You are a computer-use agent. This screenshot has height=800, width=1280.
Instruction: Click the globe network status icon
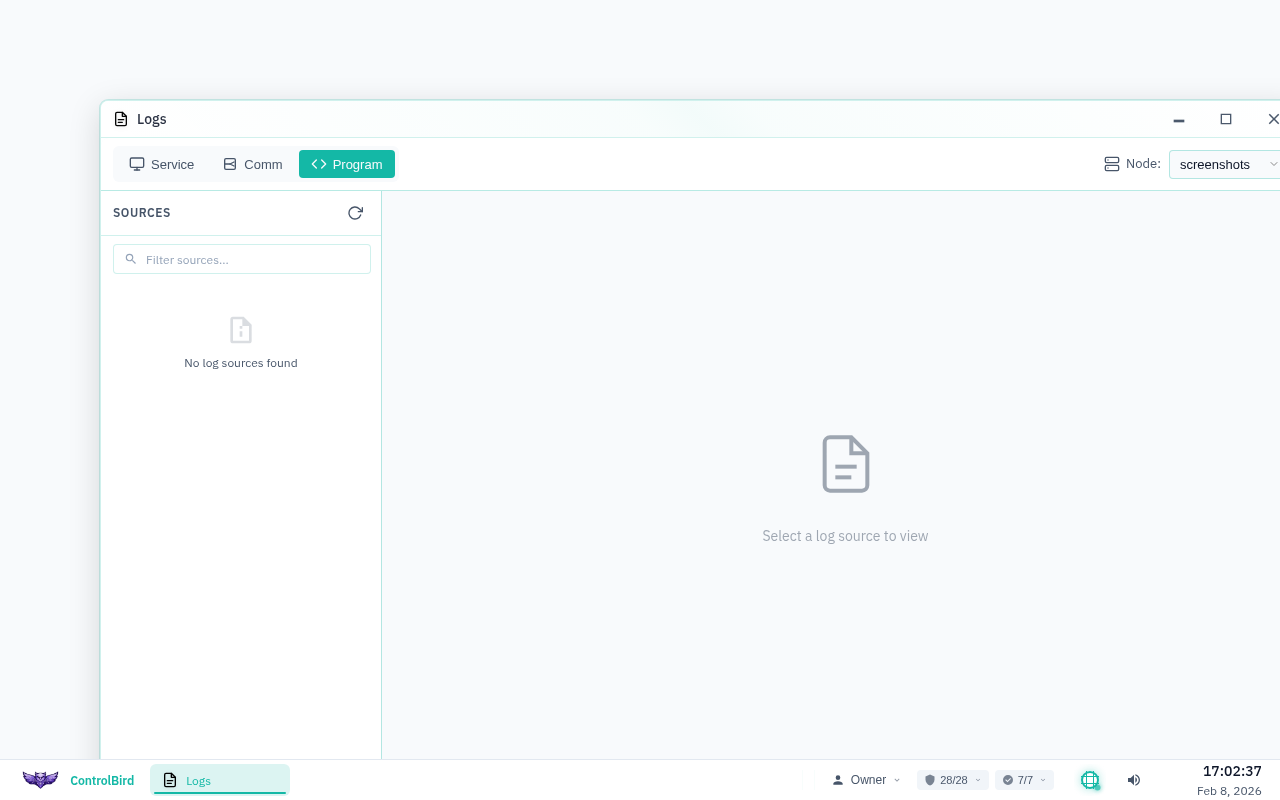1090,780
